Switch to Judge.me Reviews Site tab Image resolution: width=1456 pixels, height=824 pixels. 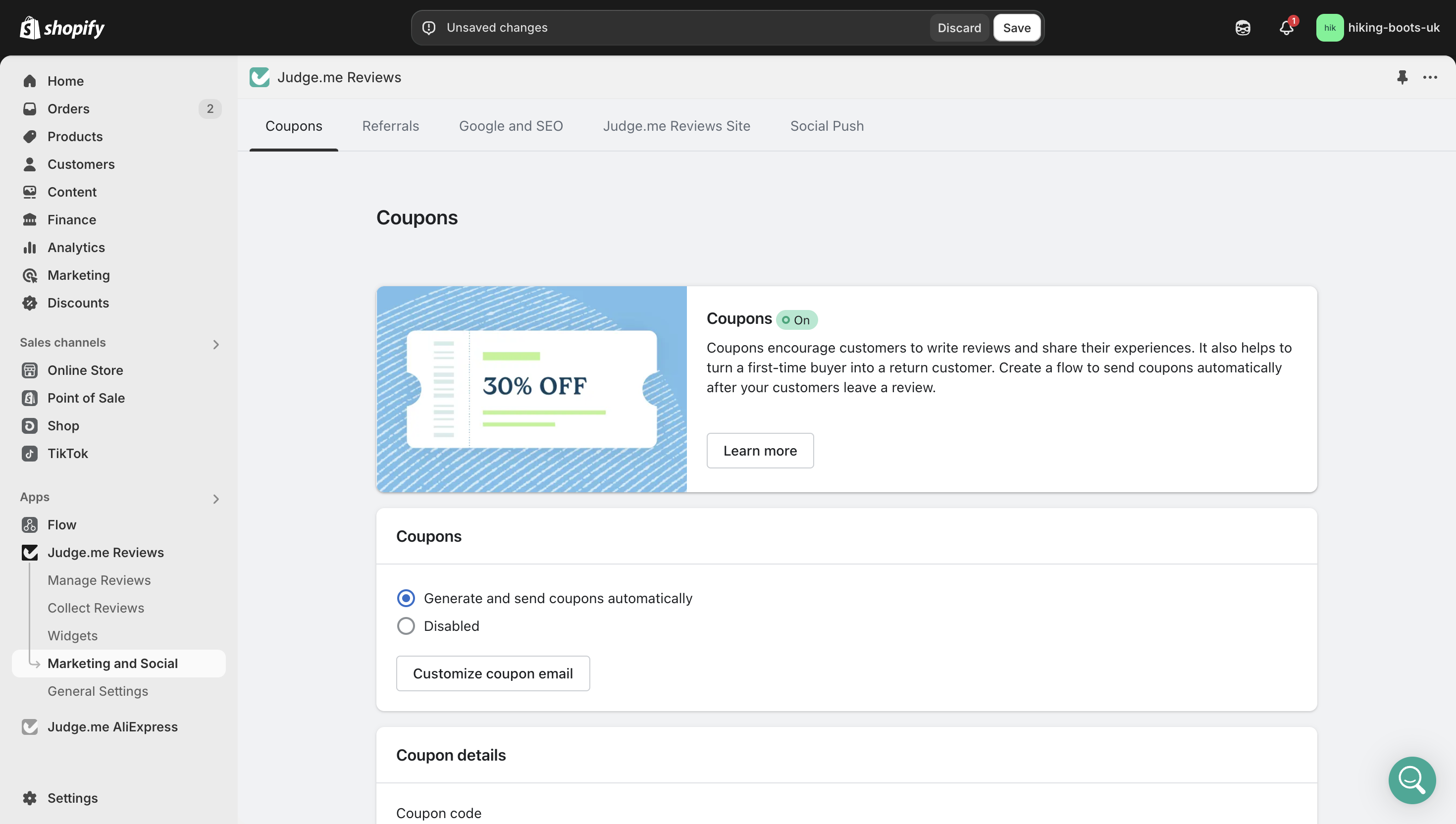point(676,126)
